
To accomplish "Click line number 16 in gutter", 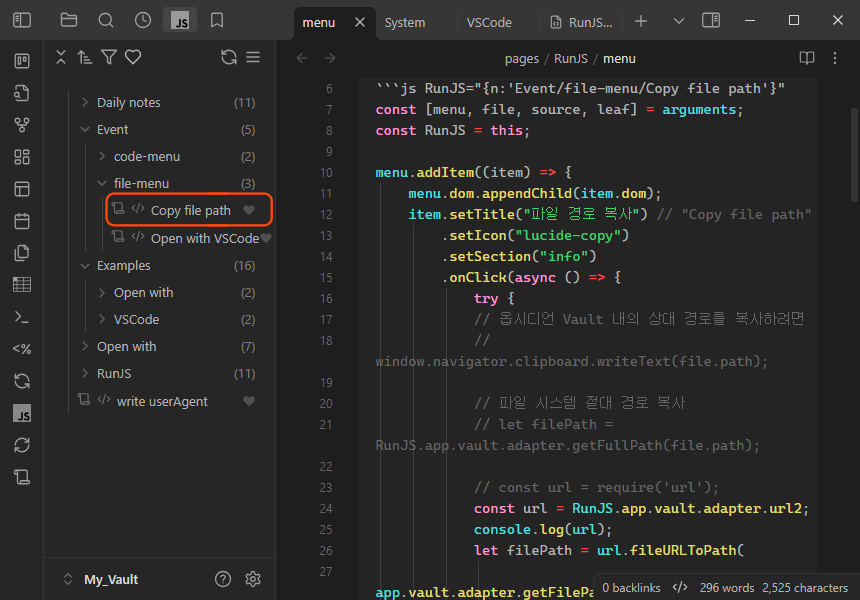I will point(326,298).
